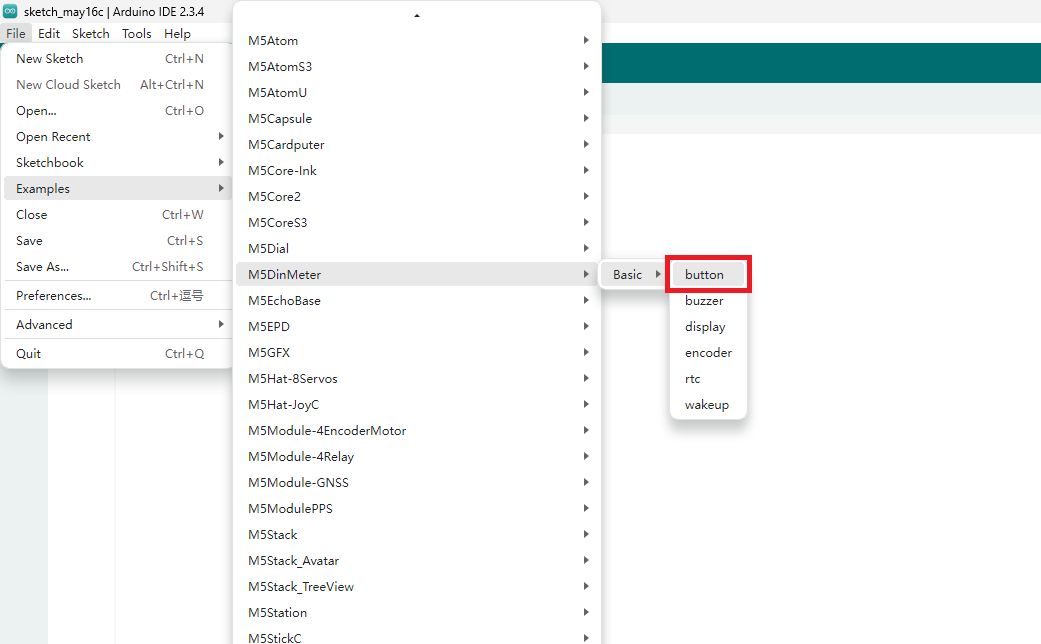Screen dimensions: 1041x644
Task: Expand the M5AtomS3 examples
Action: coord(417,66)
